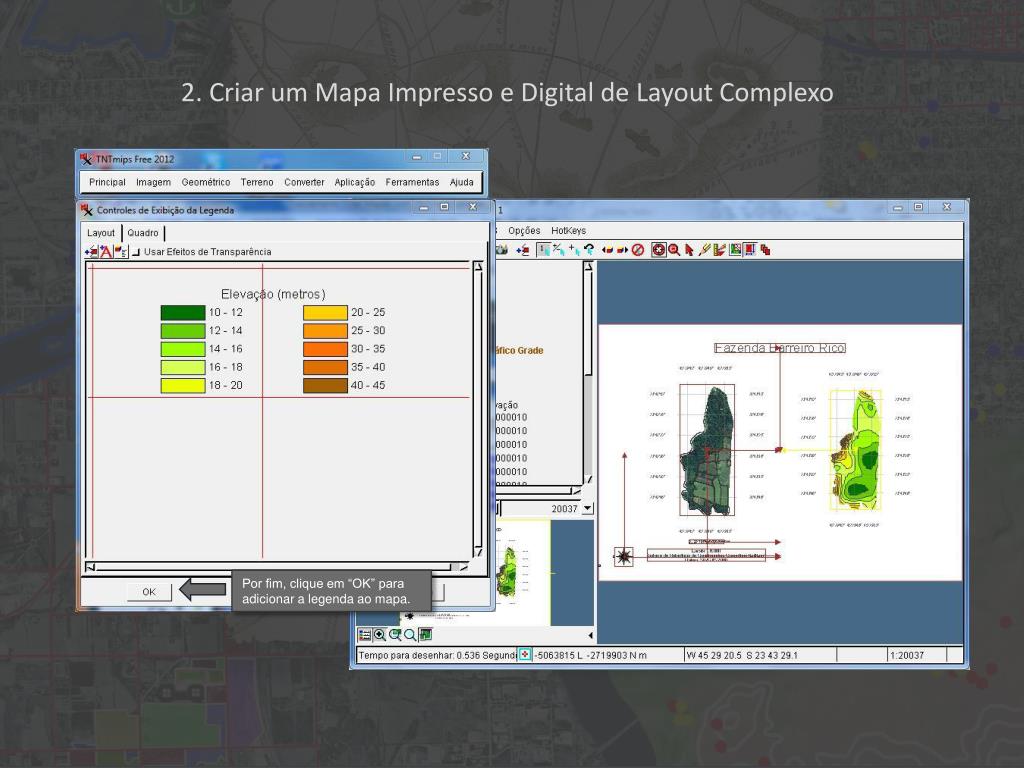Click the red frame placement tool icon

coord(750,250)
